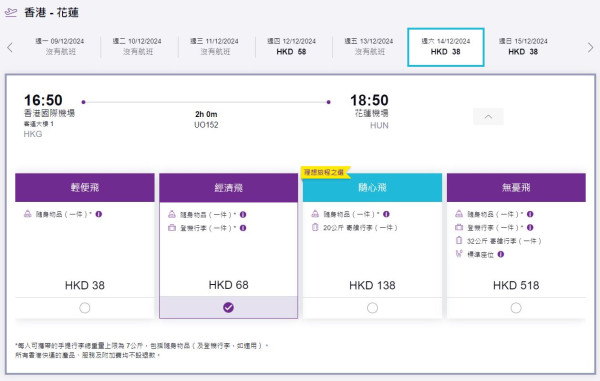Click the 2h 0m duration label
This screenshot has height=381, width=600.
[x=206, y=114]
